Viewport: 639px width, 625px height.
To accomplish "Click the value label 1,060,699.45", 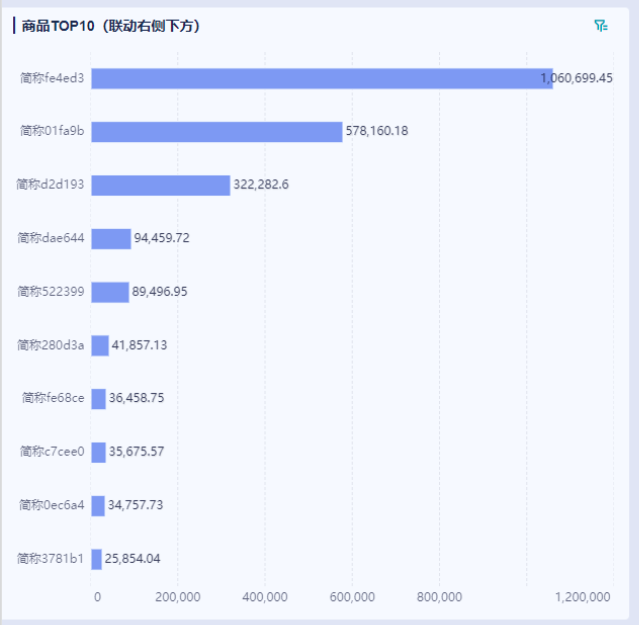I will (577, 78).
